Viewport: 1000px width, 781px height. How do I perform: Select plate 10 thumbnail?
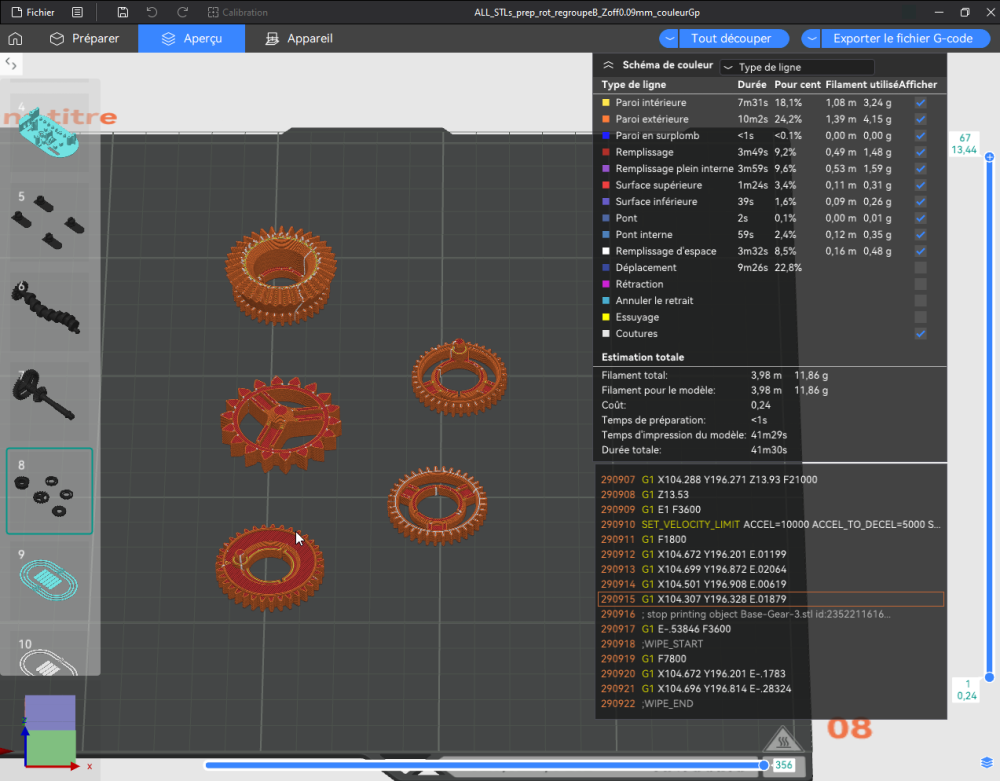pos(50,653)
